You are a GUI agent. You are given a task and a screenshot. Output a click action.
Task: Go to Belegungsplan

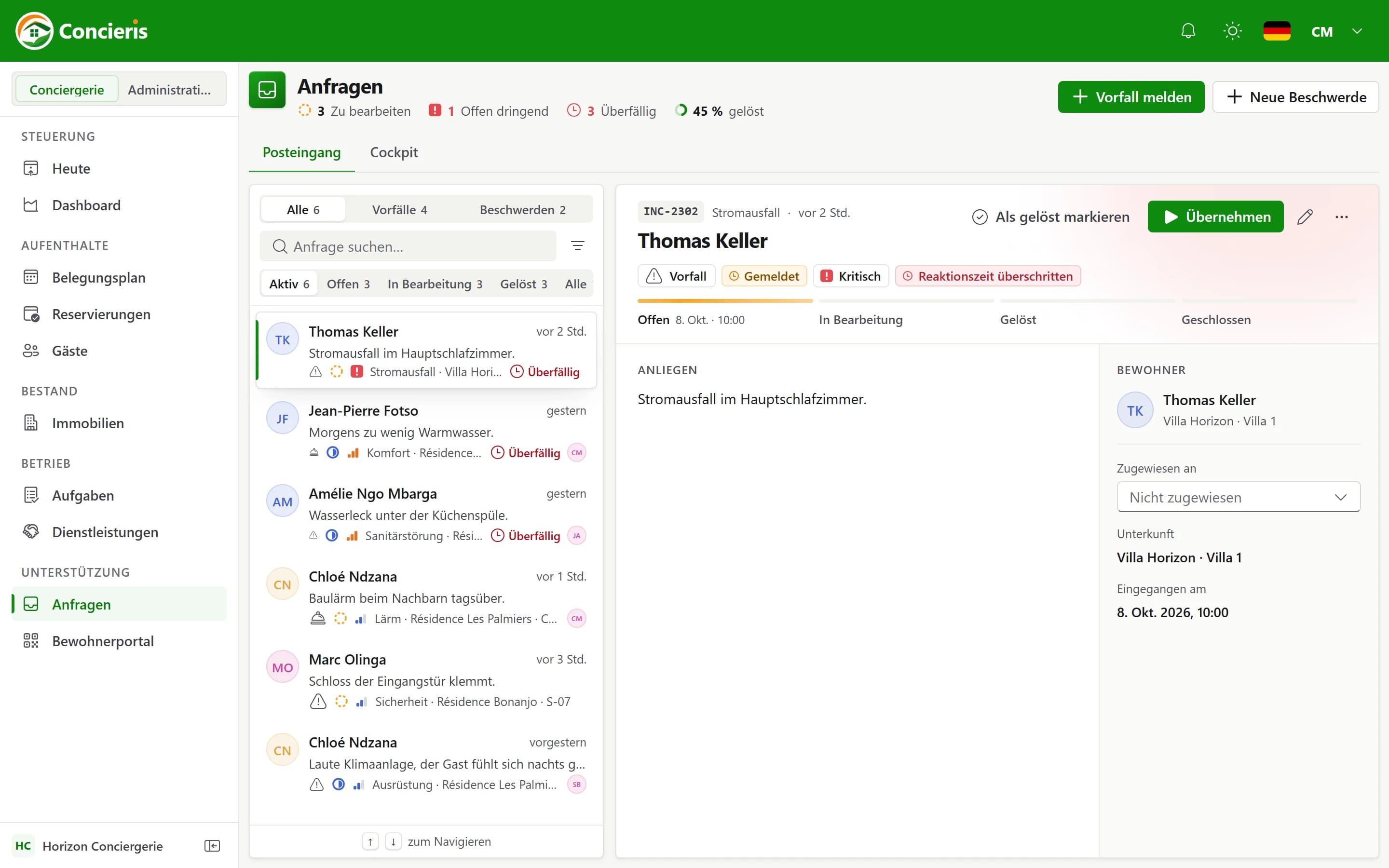tap(120, 277)
